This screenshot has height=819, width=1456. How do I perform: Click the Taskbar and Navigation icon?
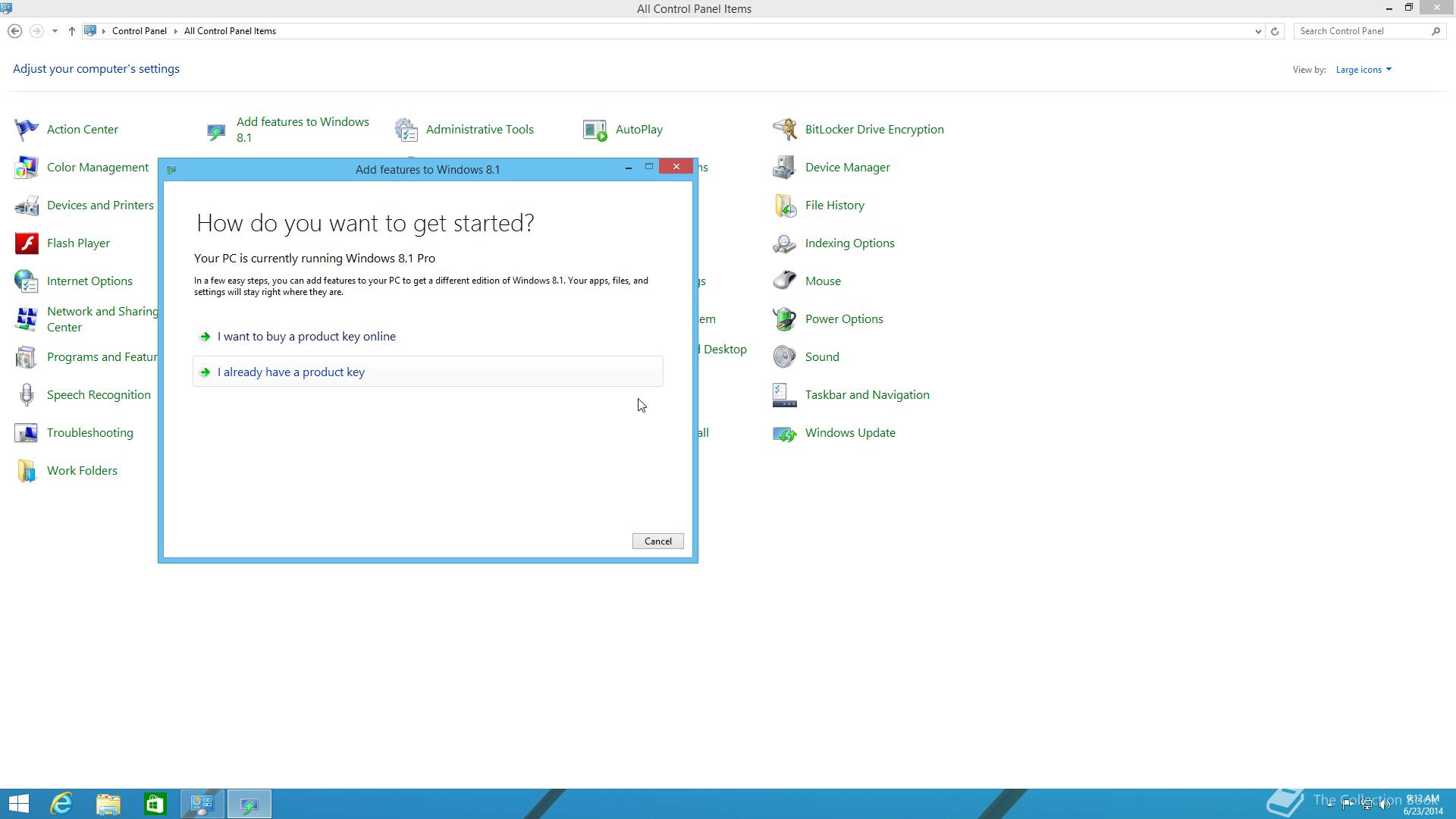(x=785, y=395)
